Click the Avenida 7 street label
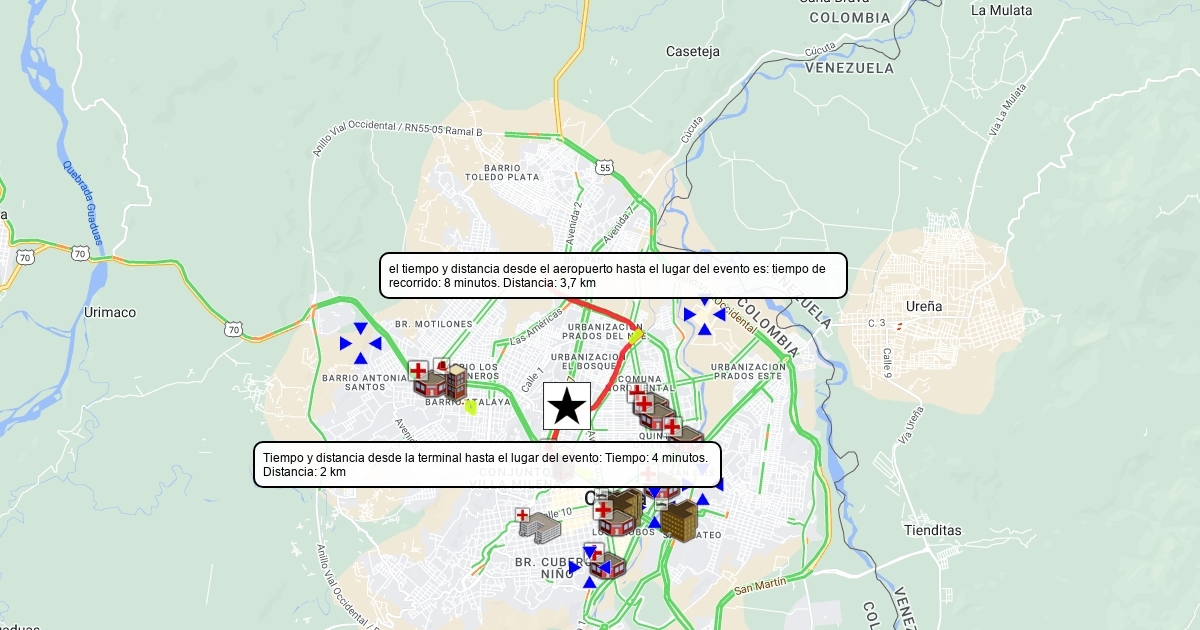 [619, 225]
